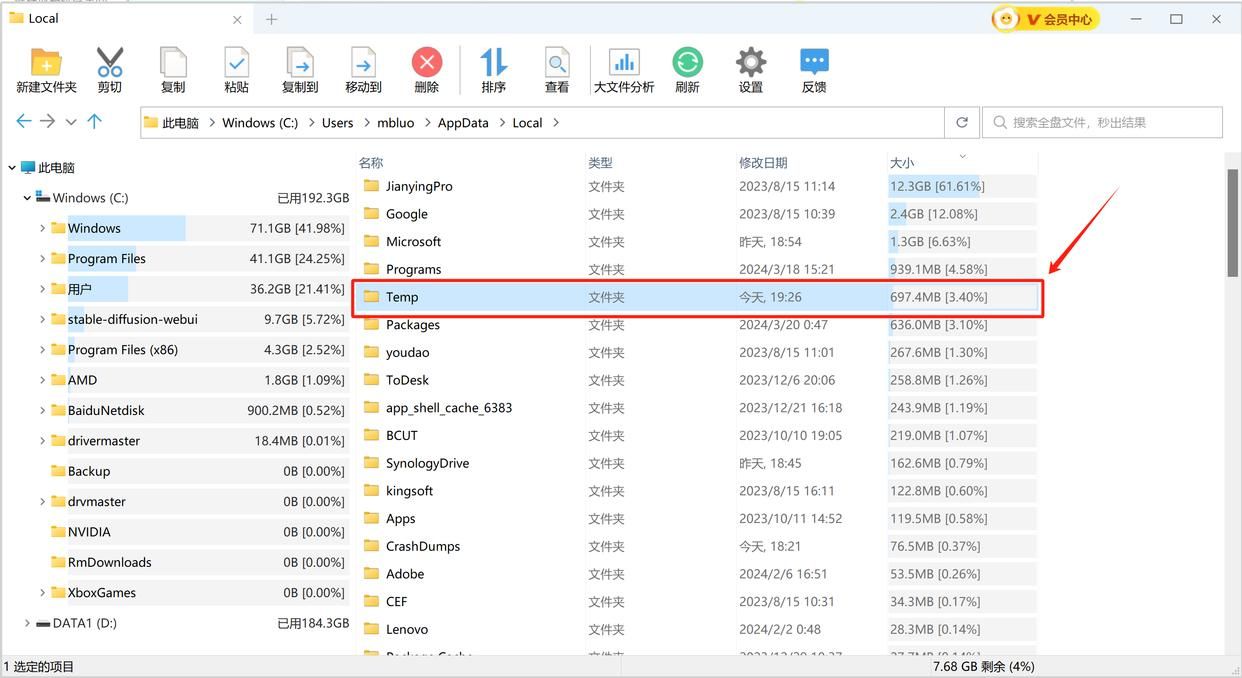Click the Lenovo folder icon
1242x678 pixels.
(371, 629)
